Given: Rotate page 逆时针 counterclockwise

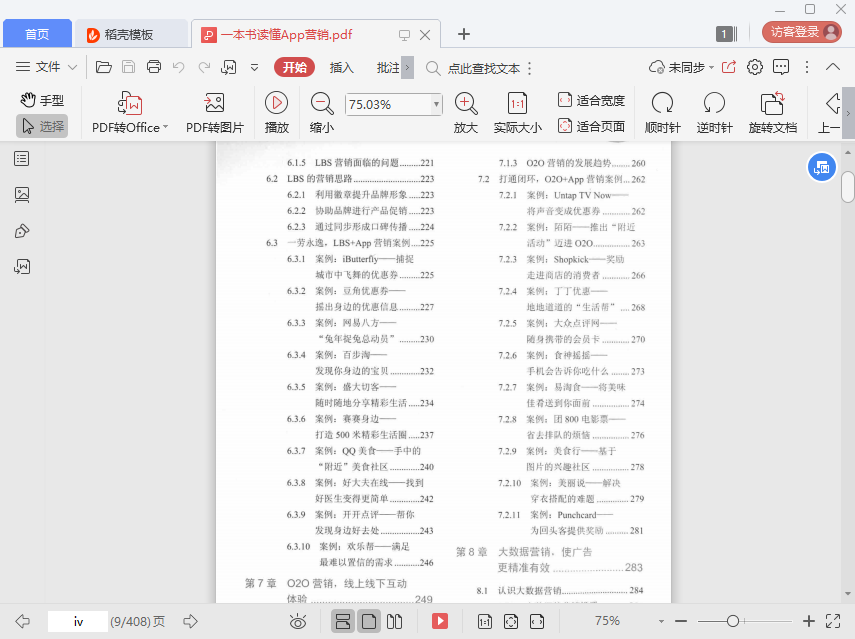Looking at the screenshot, I should tap(714, 113).
